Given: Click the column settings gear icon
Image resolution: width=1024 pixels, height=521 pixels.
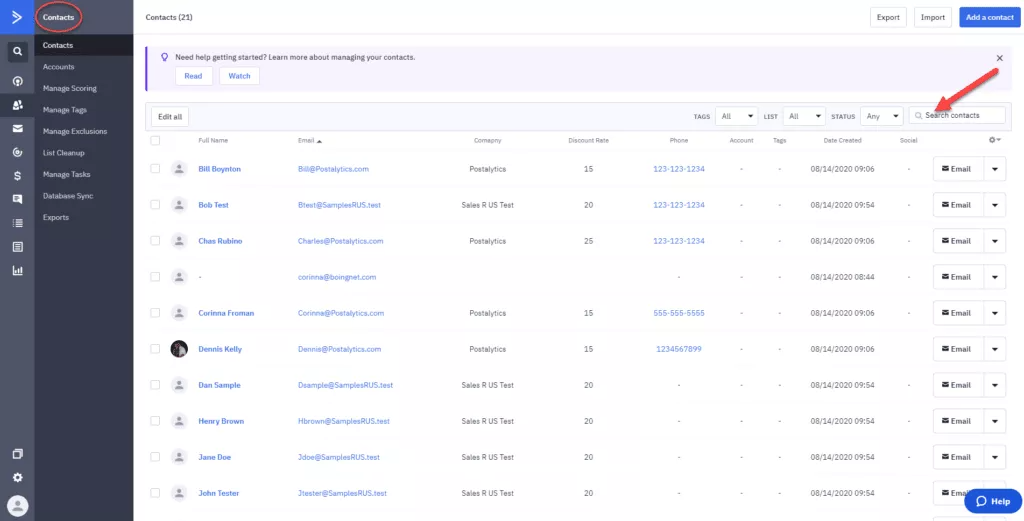Looking at the screenshot, I should click(x=995, y=140).
